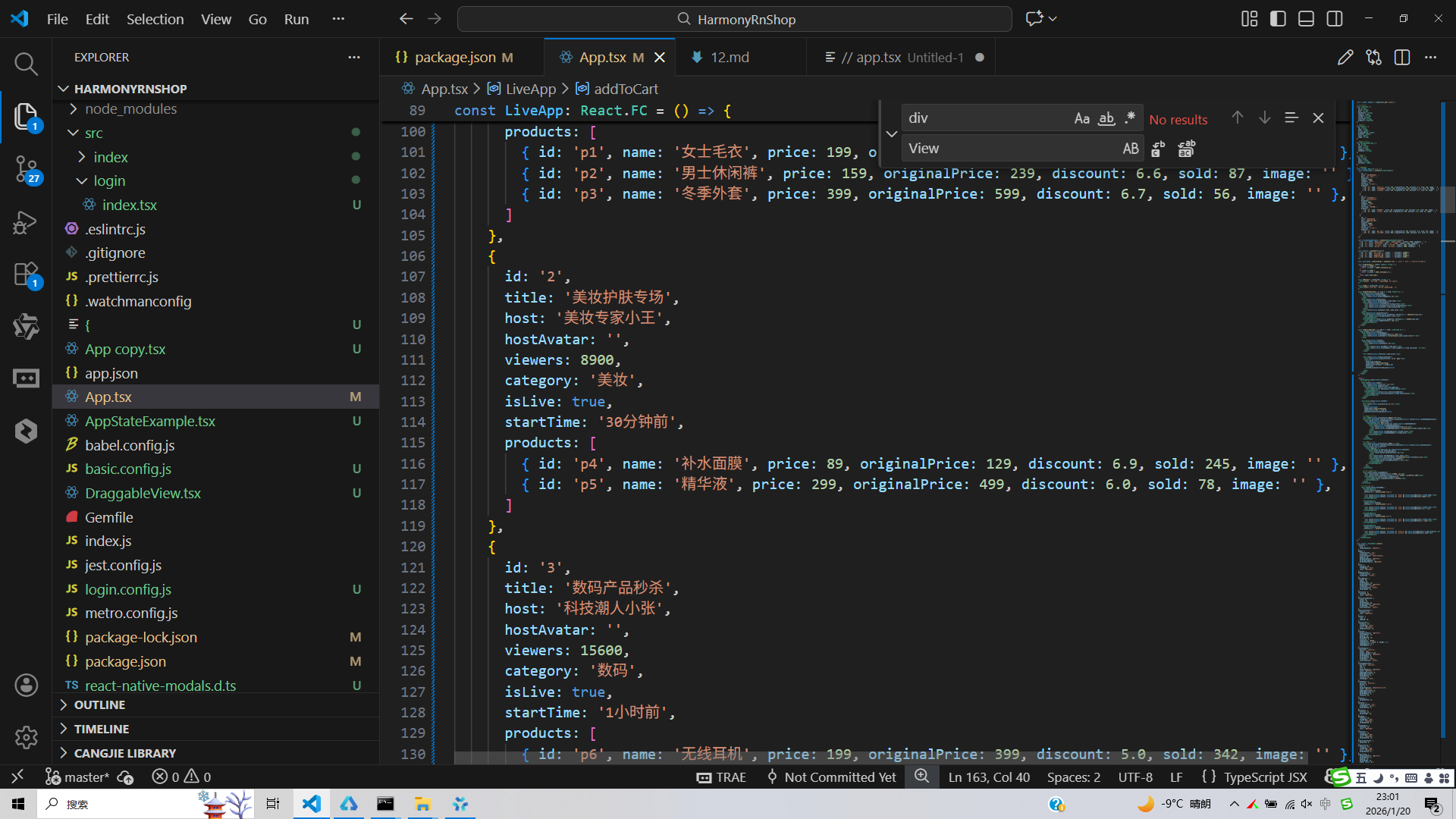Toggle Preserve Case in replace field
Image resolution: width=1456 pixels, height=819 pixels.
click(x=1130, y=149)
